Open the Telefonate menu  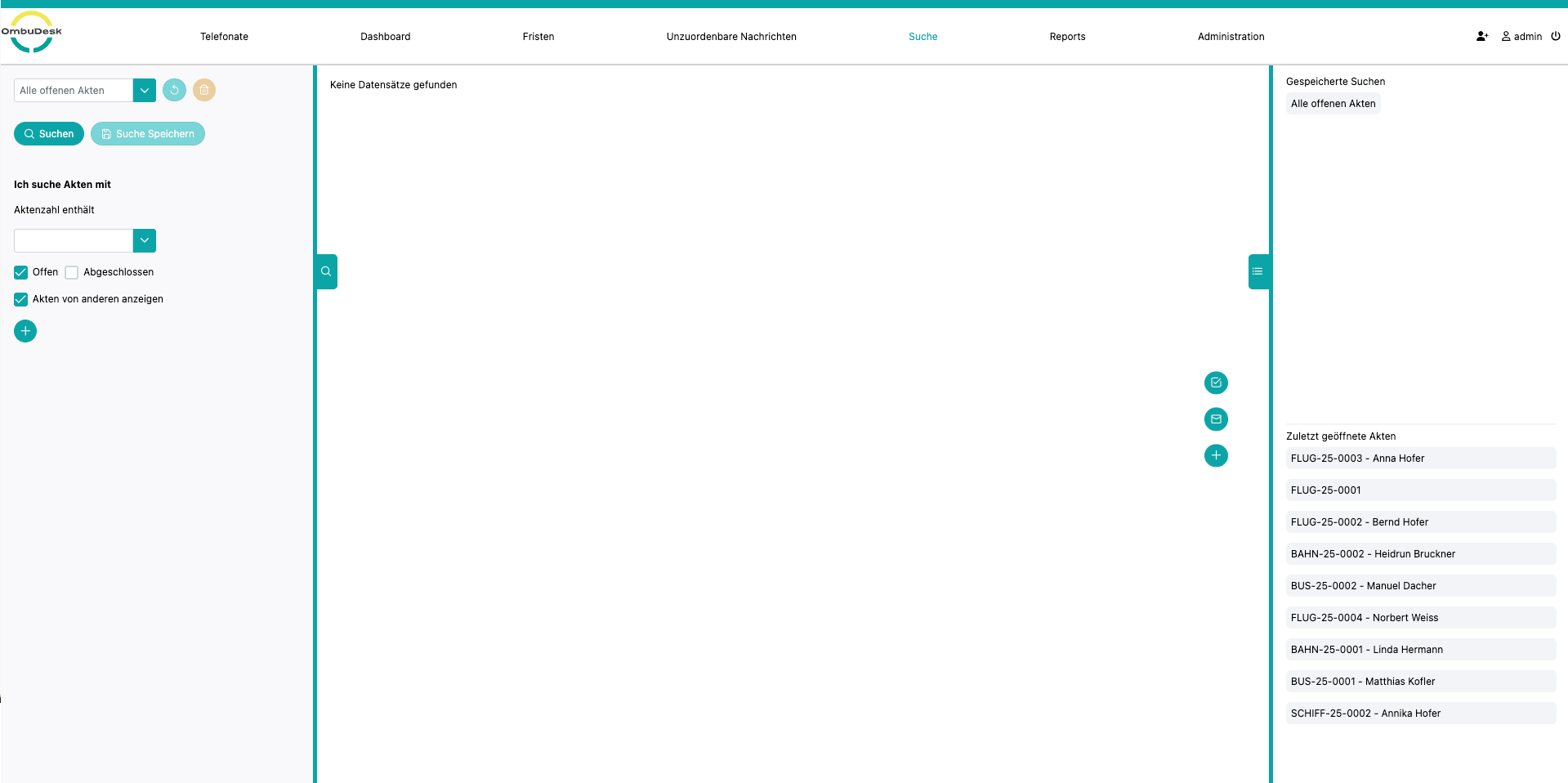tap(225, 37)
